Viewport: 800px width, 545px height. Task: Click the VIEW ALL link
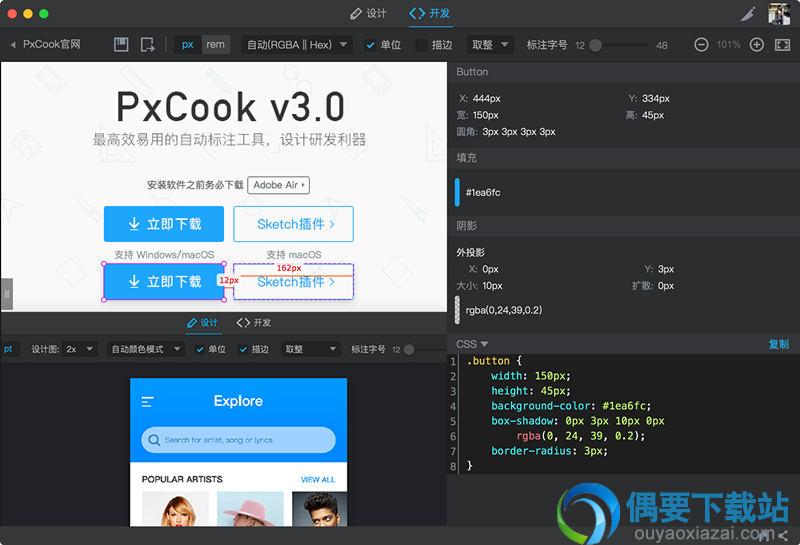(x=318, y=480)
